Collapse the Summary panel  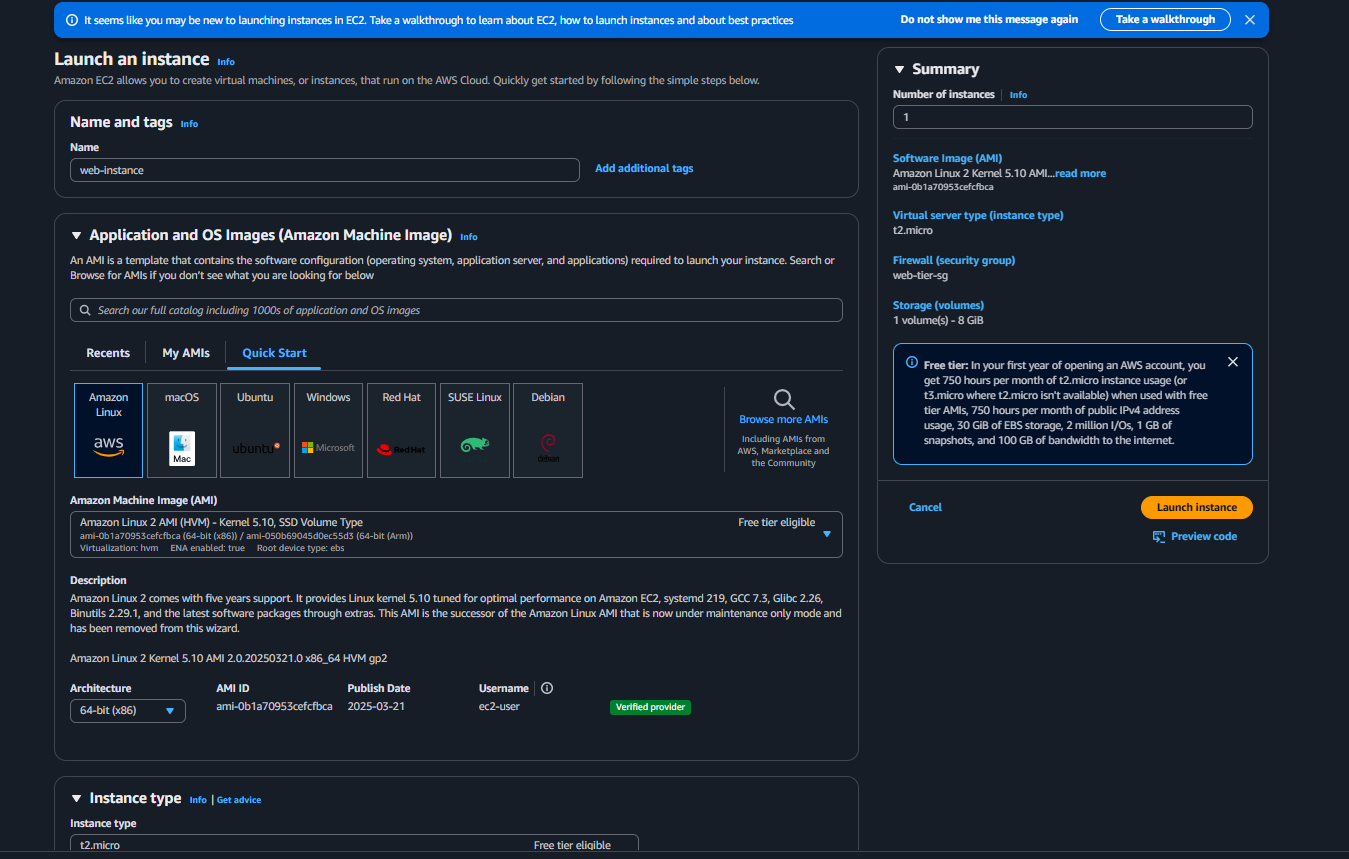click(x=899, y=69)
